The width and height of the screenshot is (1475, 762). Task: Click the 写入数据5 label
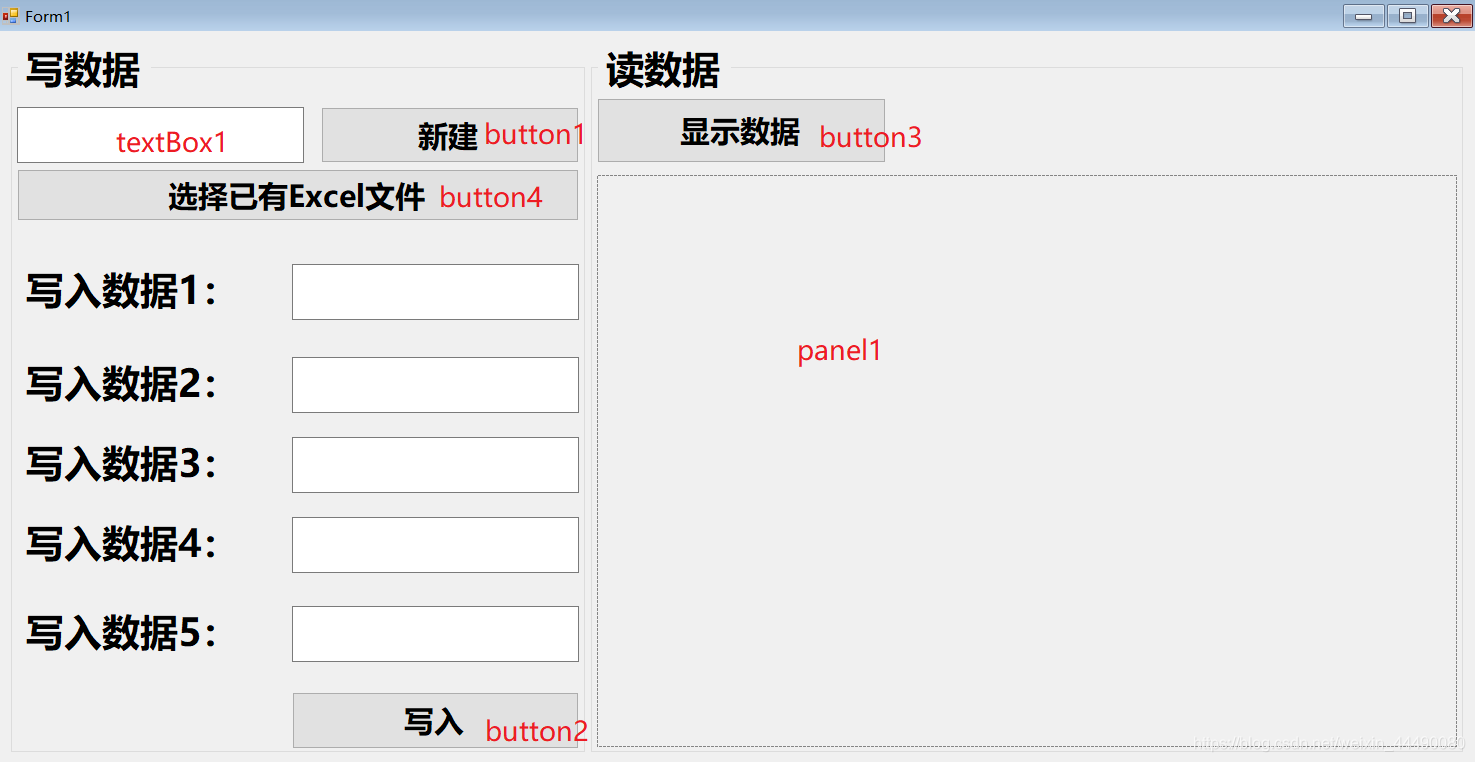coord(121,634)
